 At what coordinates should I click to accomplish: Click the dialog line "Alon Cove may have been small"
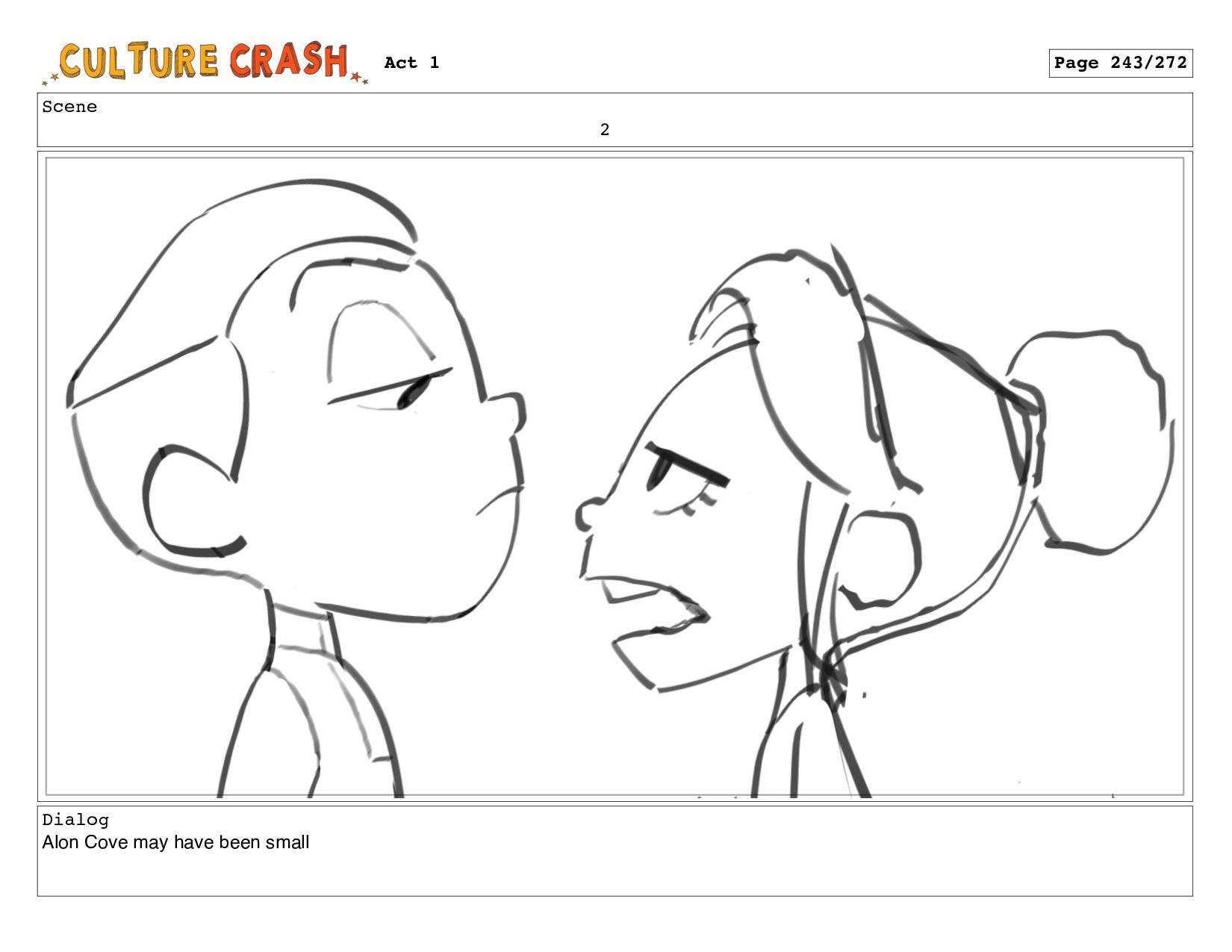click(175, 842)
